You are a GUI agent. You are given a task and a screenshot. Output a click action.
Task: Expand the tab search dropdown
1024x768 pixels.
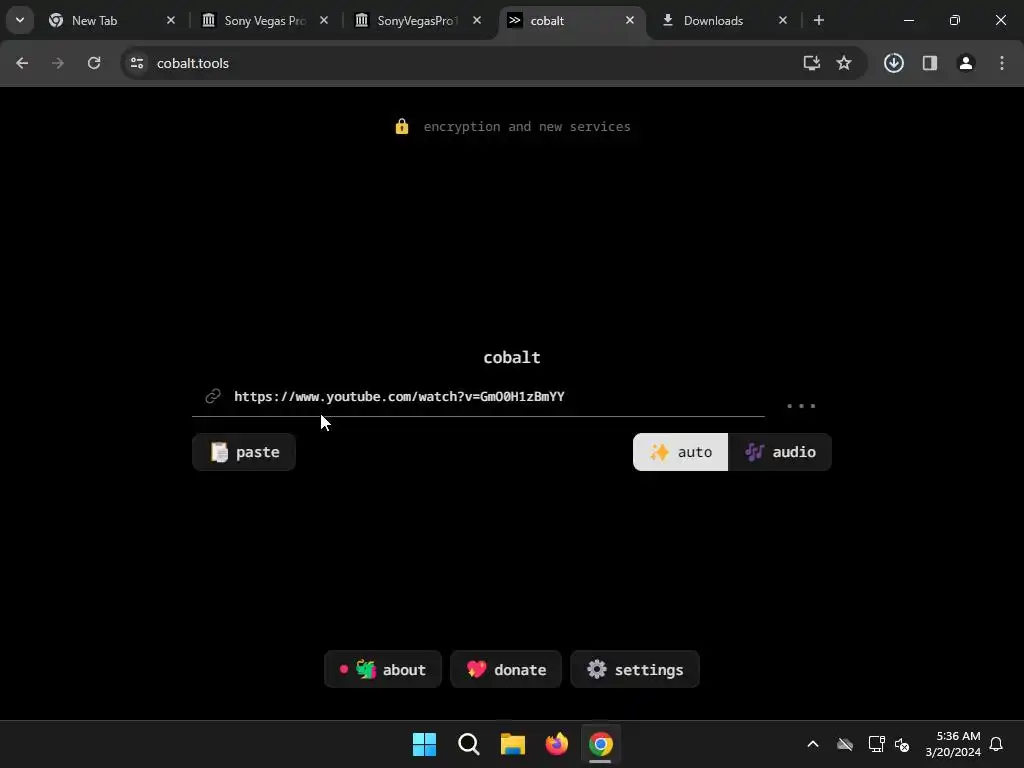(x=20, y=20)
